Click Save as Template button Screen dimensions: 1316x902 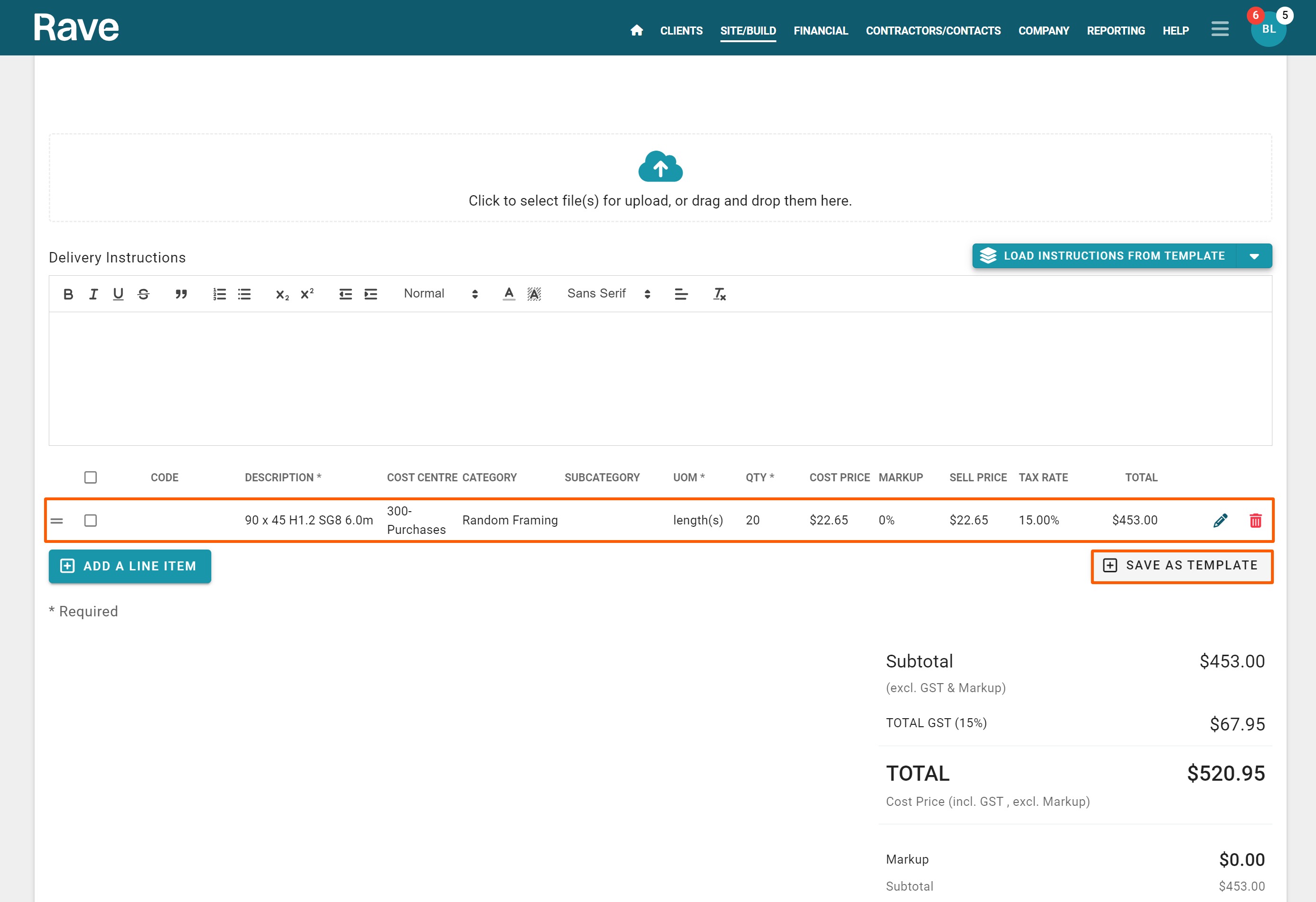point(1182,566)
